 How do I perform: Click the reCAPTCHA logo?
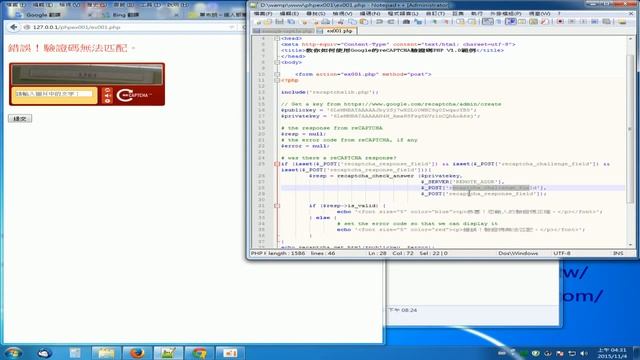[134, 95]
